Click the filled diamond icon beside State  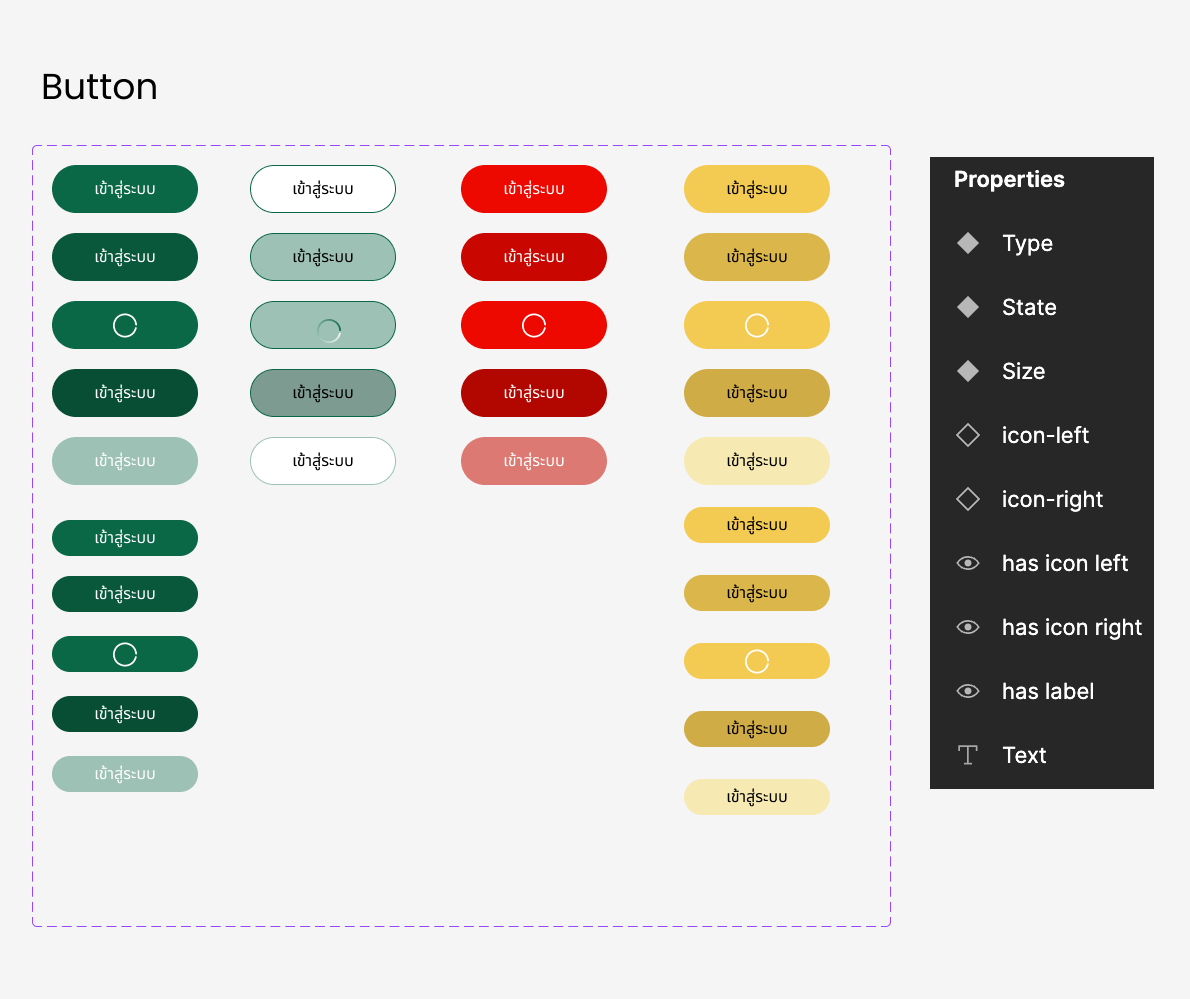pyautogui.click(x=967, y=307)
